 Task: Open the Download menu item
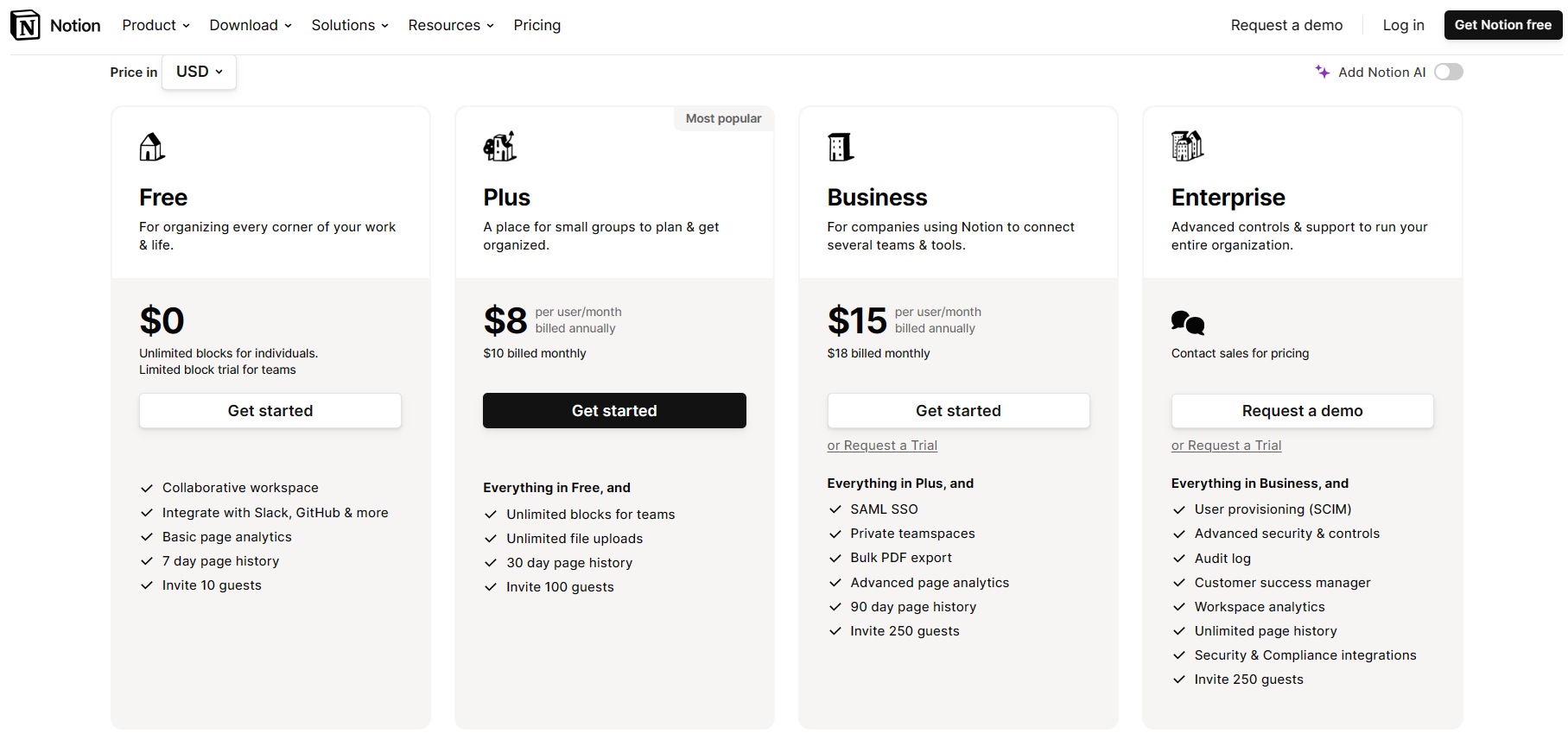pyautogui.click(x=251, y=25)
